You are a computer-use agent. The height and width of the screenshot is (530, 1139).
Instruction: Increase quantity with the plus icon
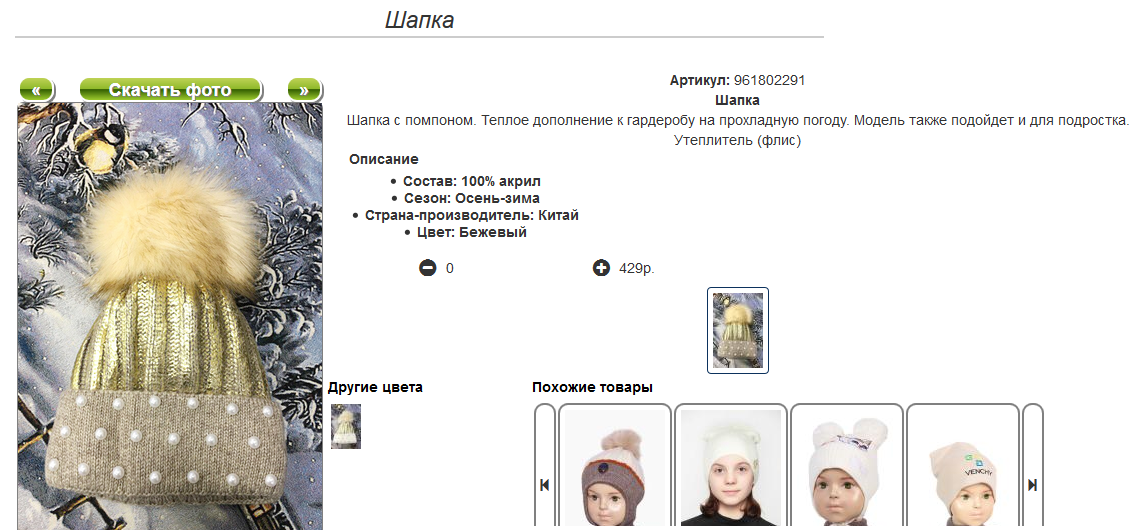coord(601,268)
